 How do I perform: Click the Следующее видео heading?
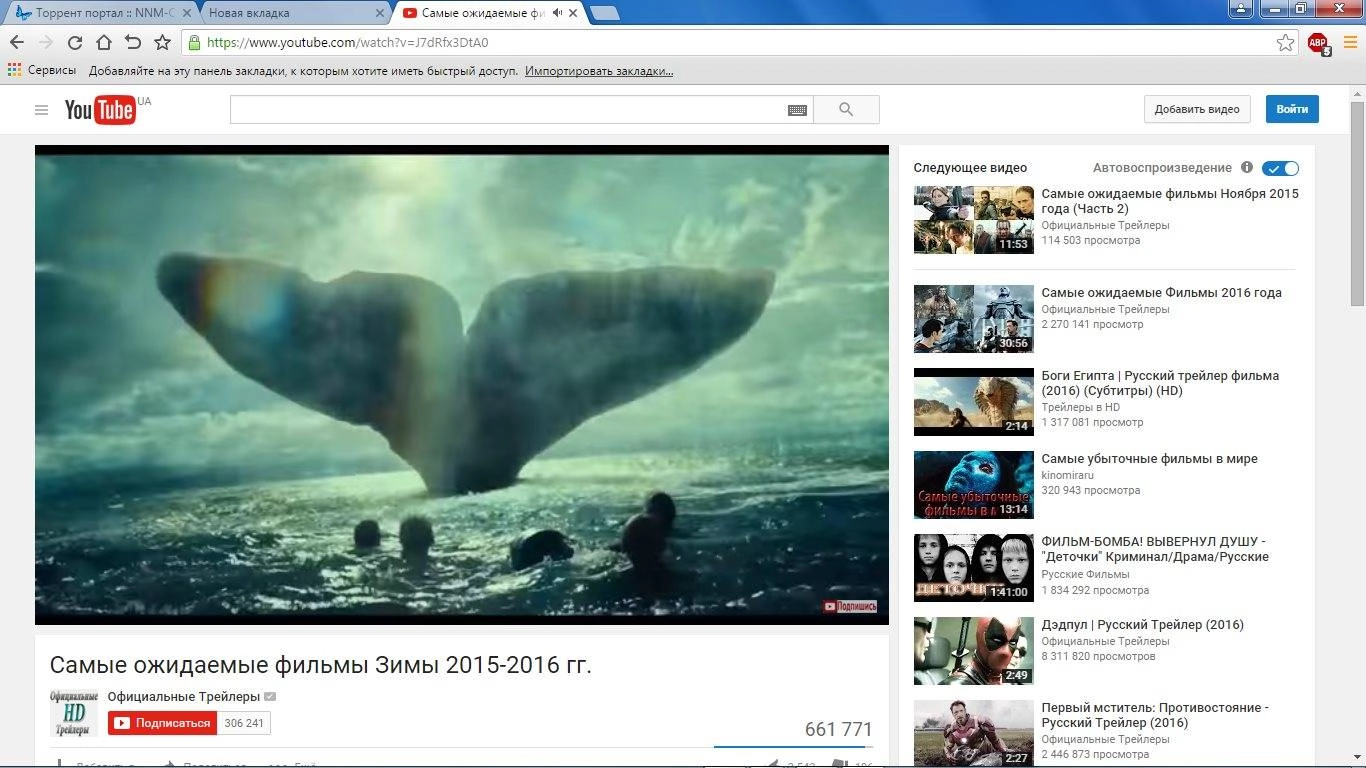(970, 168)
